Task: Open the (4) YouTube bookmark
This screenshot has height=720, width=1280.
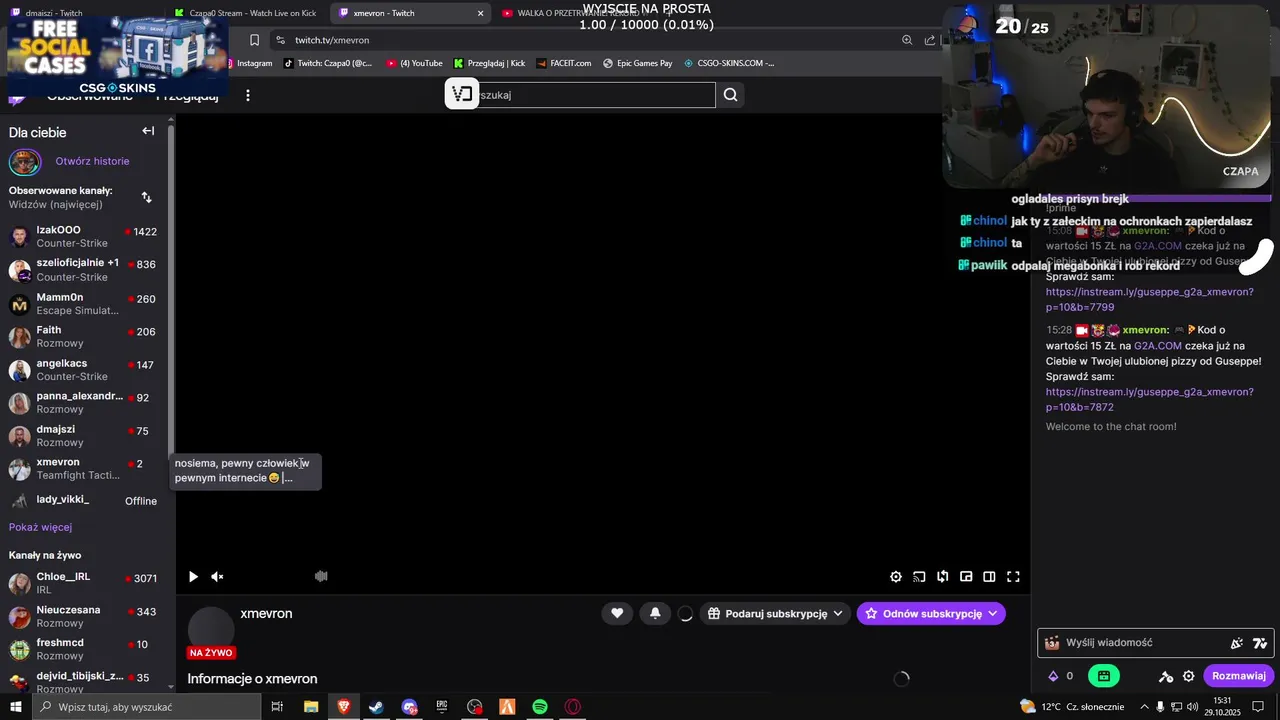Action: point(414,63)
